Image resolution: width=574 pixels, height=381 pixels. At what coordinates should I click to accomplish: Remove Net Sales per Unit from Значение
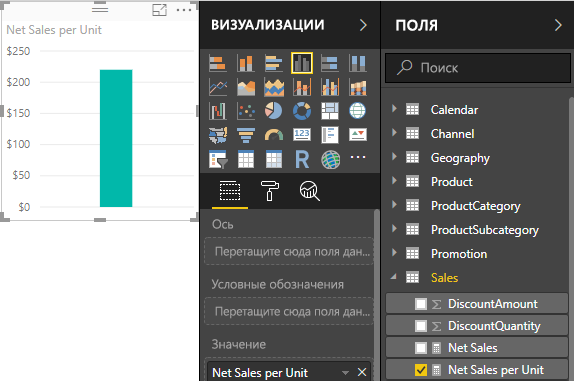click(362, 372)
